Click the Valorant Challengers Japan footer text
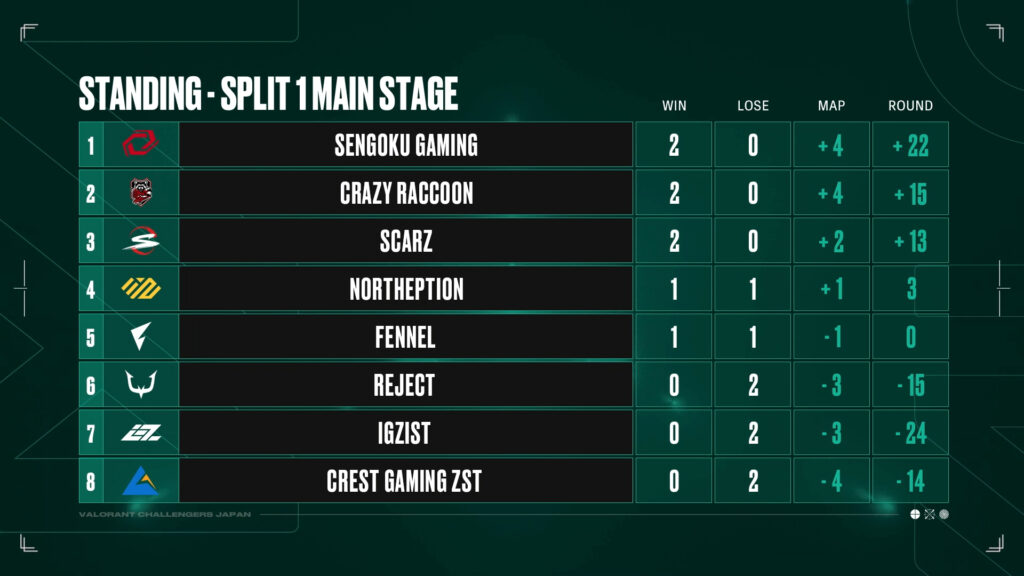 click(x=165, y=515)
